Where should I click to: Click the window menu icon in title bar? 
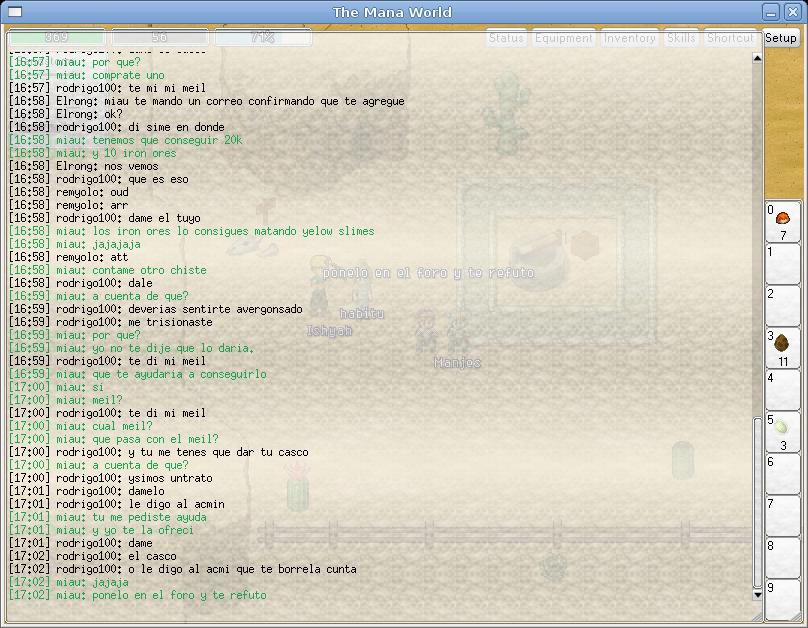click(x=15, y=11)
